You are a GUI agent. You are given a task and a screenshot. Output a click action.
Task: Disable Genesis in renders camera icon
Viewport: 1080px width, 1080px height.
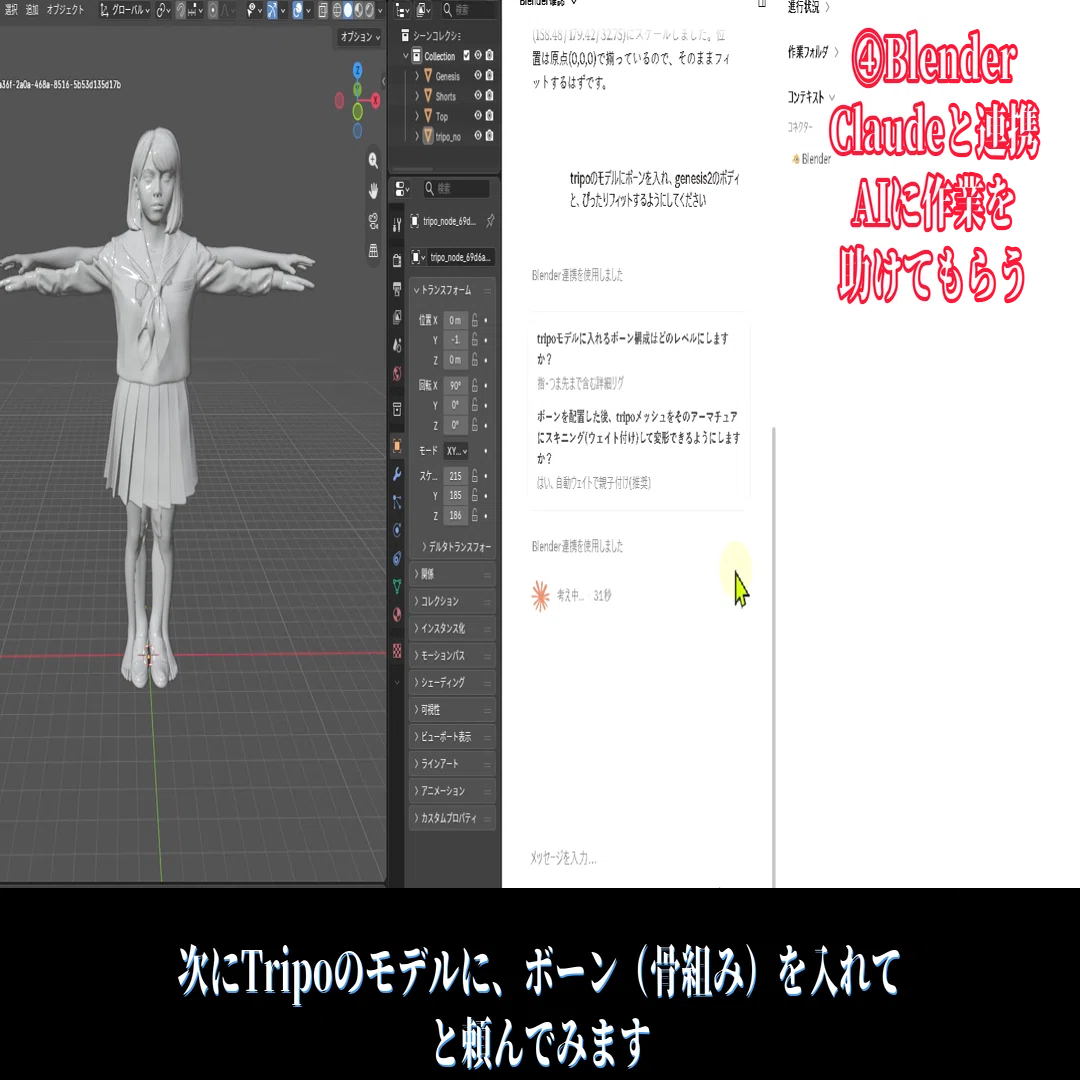489,75
